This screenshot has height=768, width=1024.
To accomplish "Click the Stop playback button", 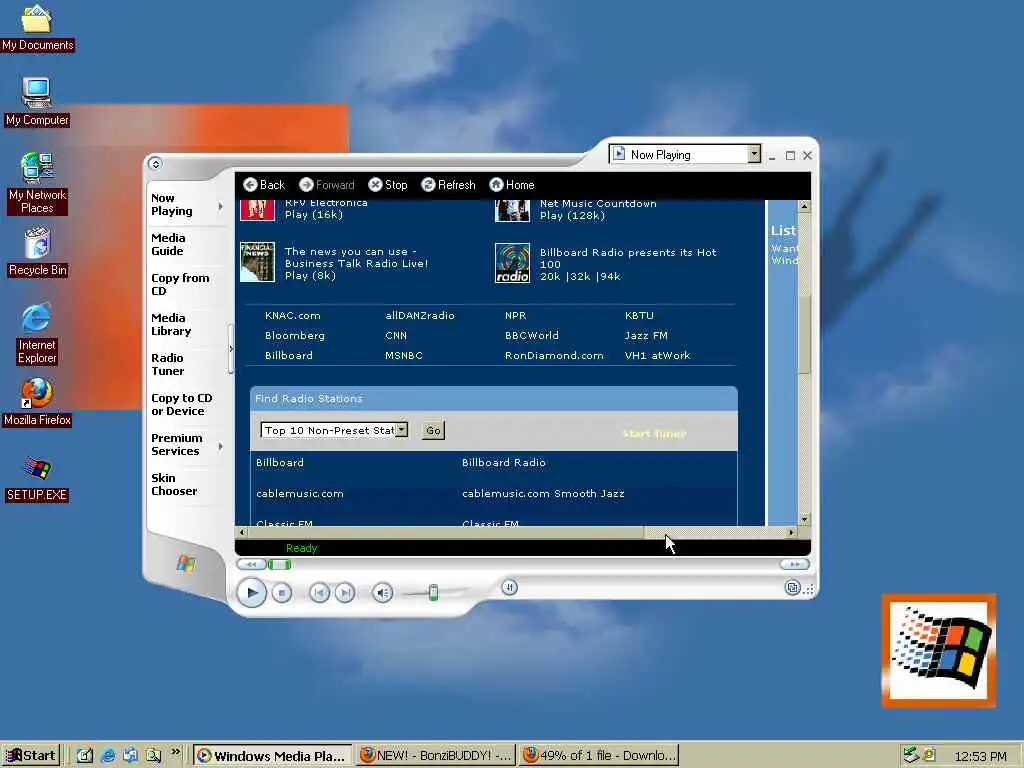I will point(282,593).
